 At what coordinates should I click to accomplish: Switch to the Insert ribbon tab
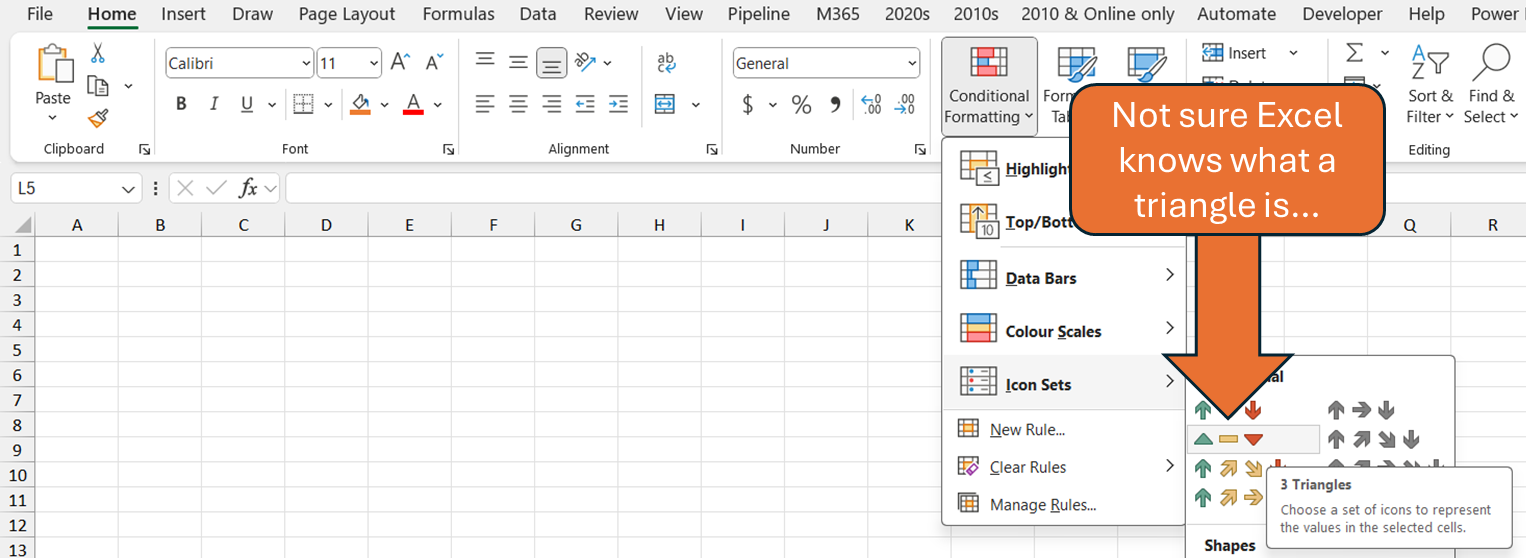tap(183, 14)
